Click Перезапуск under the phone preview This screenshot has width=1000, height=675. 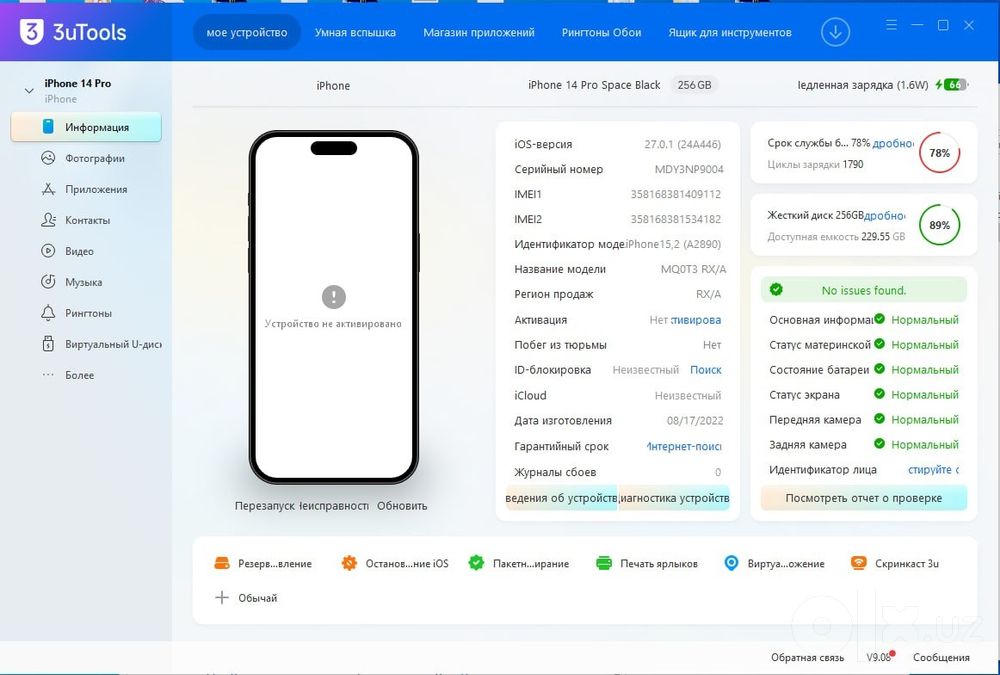265,505
